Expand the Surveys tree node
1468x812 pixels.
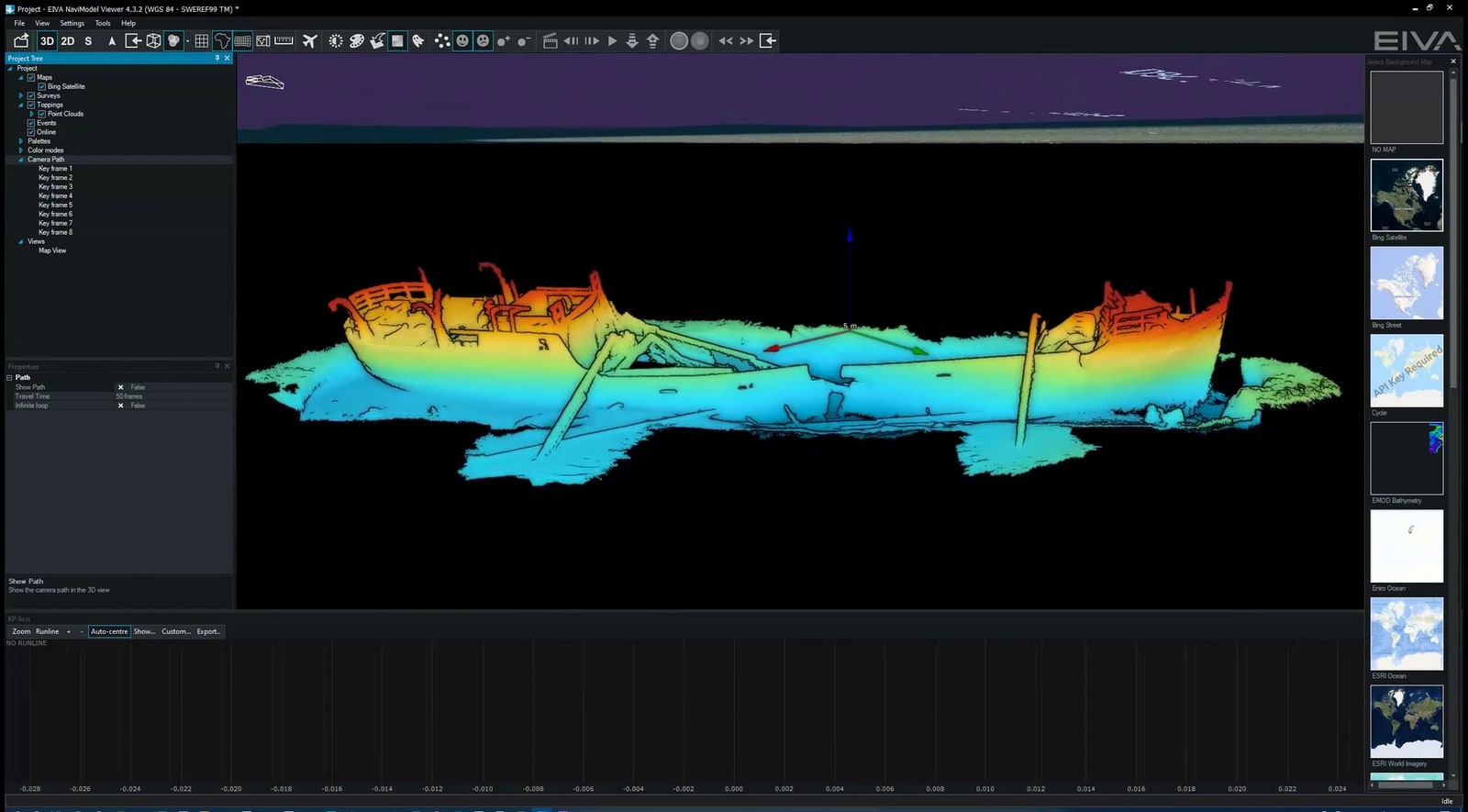pyautogui.click(x=21, y=95)
